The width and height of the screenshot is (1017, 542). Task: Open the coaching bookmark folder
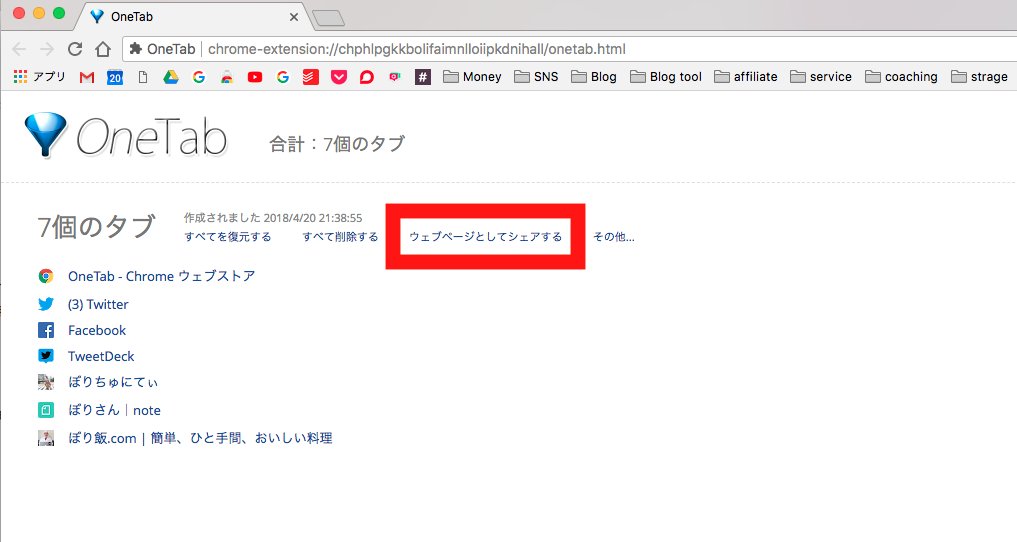point(902,77)
